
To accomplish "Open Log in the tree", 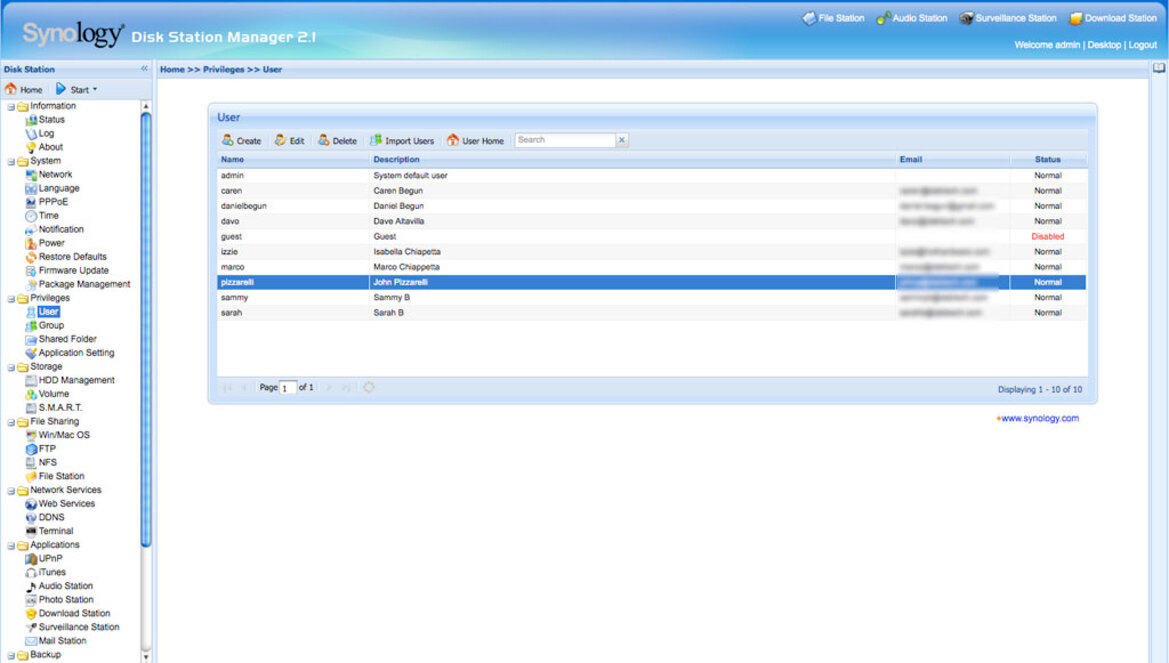I will tap(46, 133).
